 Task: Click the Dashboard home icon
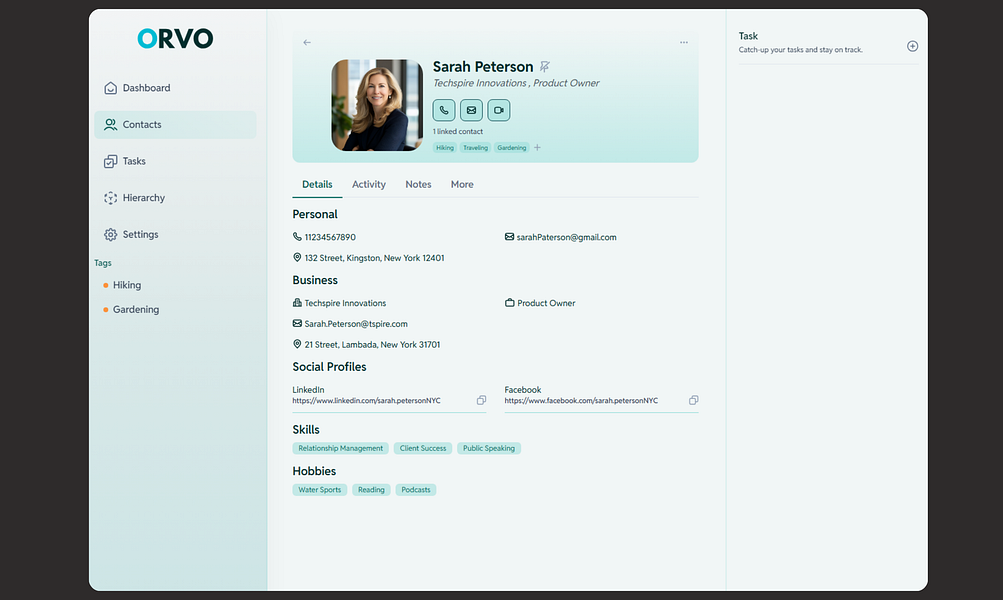click(x=111, y=88)
